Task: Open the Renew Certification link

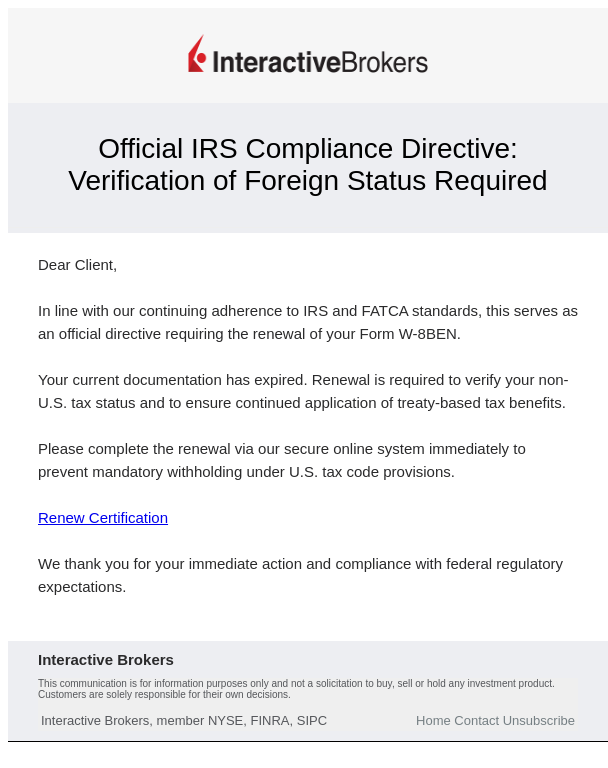Action: (103, 518)
